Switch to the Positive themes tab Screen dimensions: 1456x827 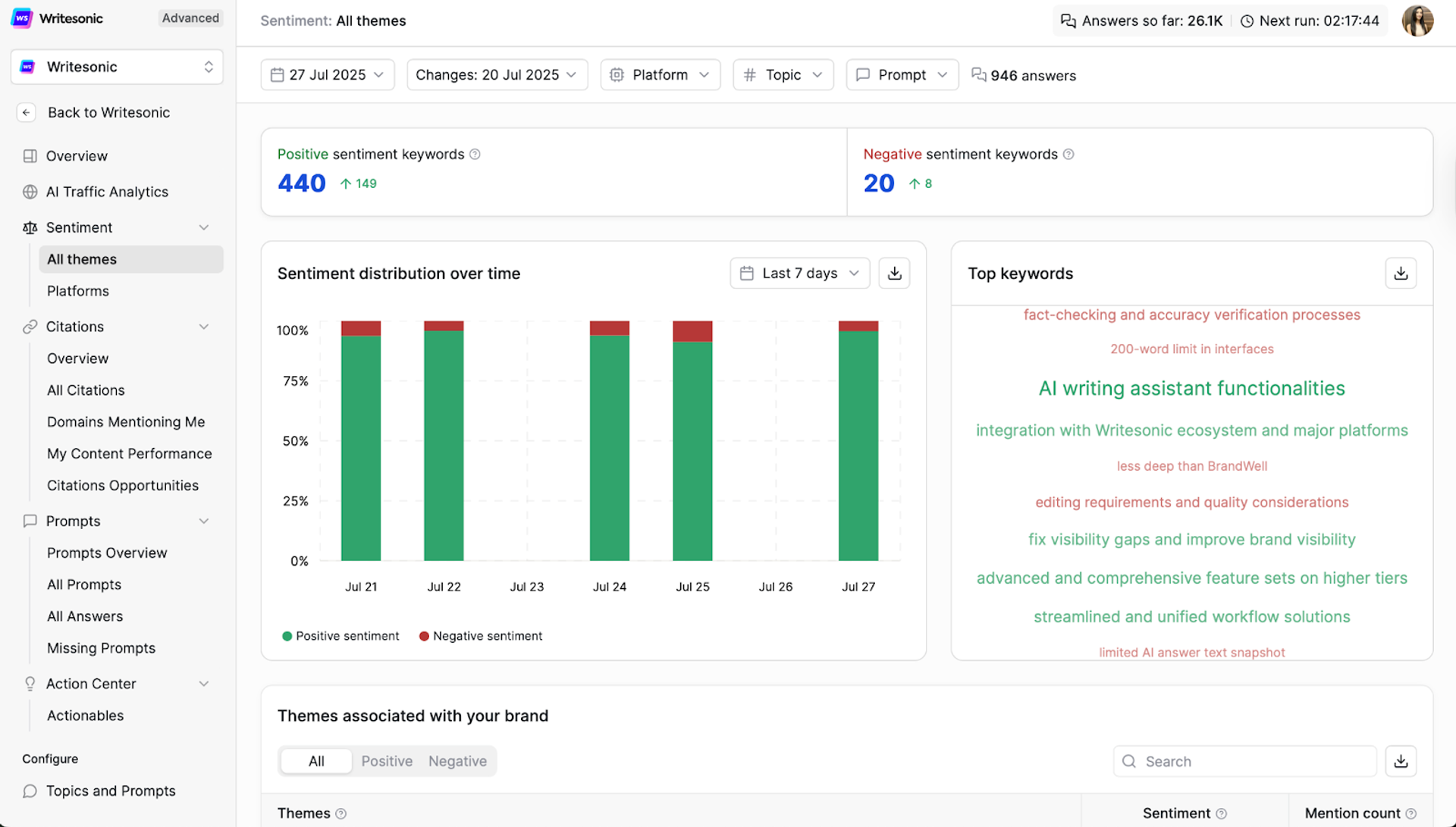pyautogui.click(x=387, y=761)
